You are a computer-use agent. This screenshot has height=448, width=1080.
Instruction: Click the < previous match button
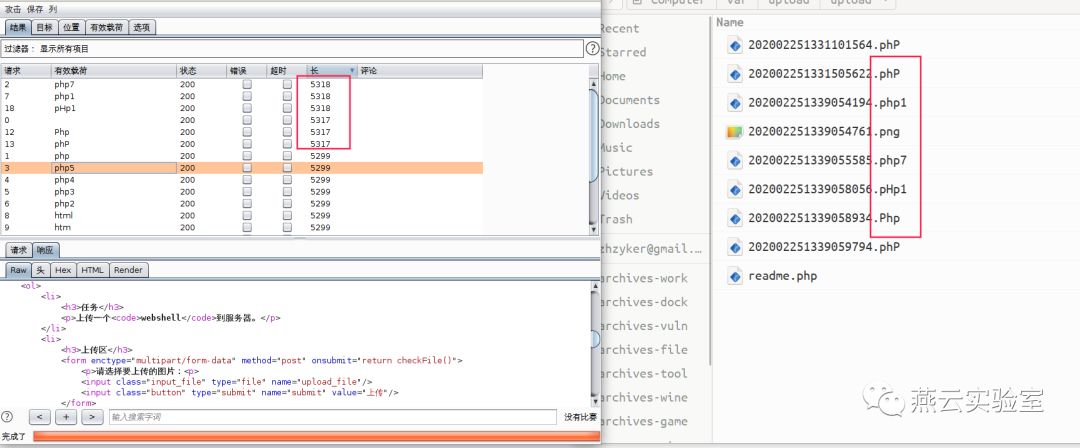pos(40,417)
